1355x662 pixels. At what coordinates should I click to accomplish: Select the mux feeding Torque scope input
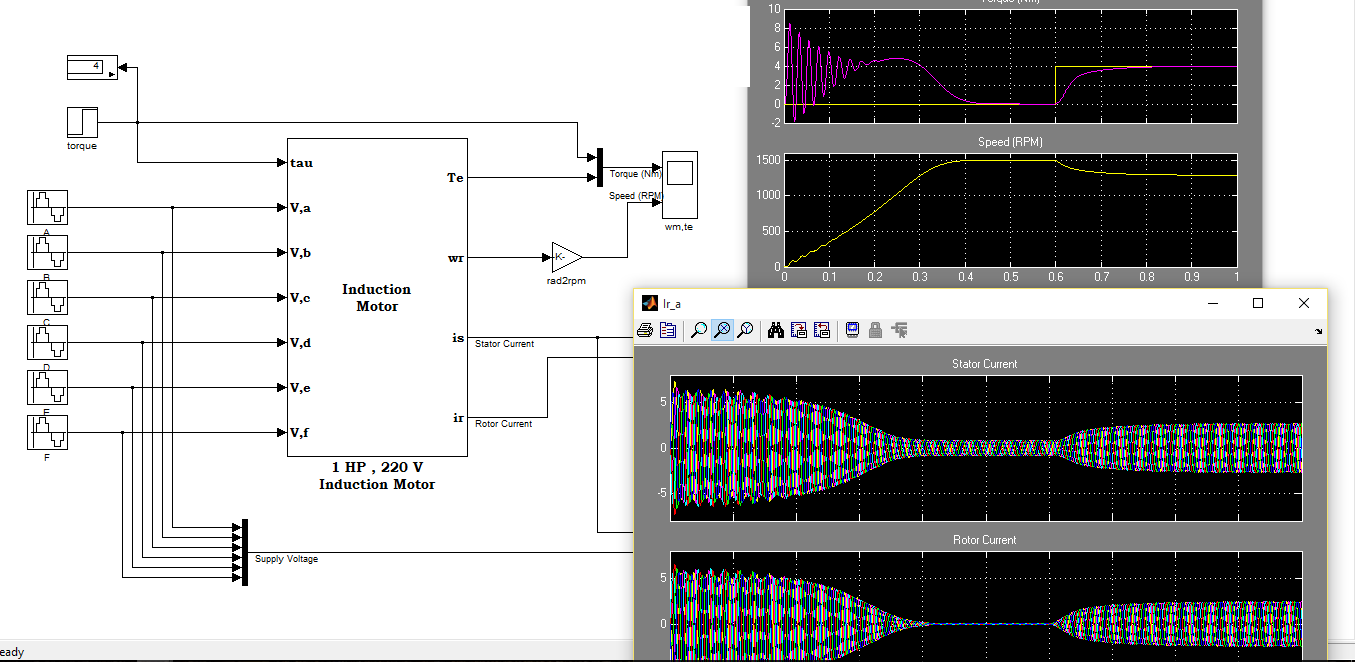coord(599,167)
